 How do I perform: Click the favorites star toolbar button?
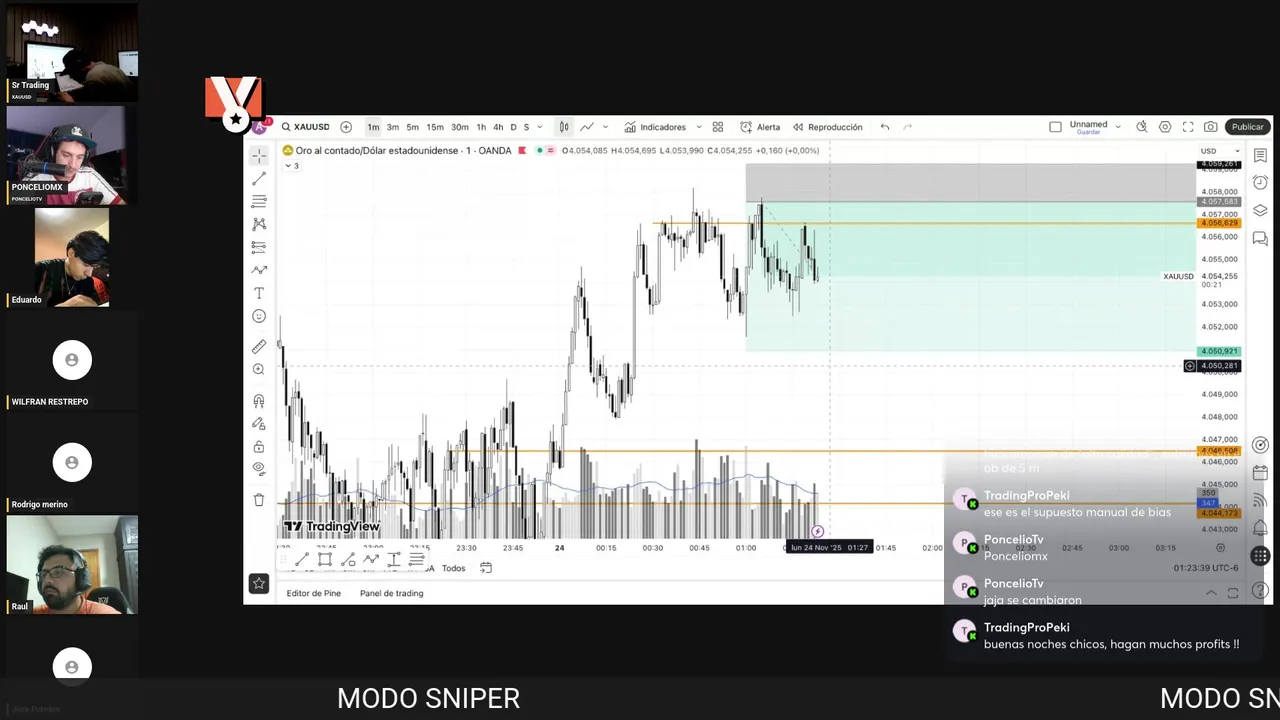tap(259, 584)
